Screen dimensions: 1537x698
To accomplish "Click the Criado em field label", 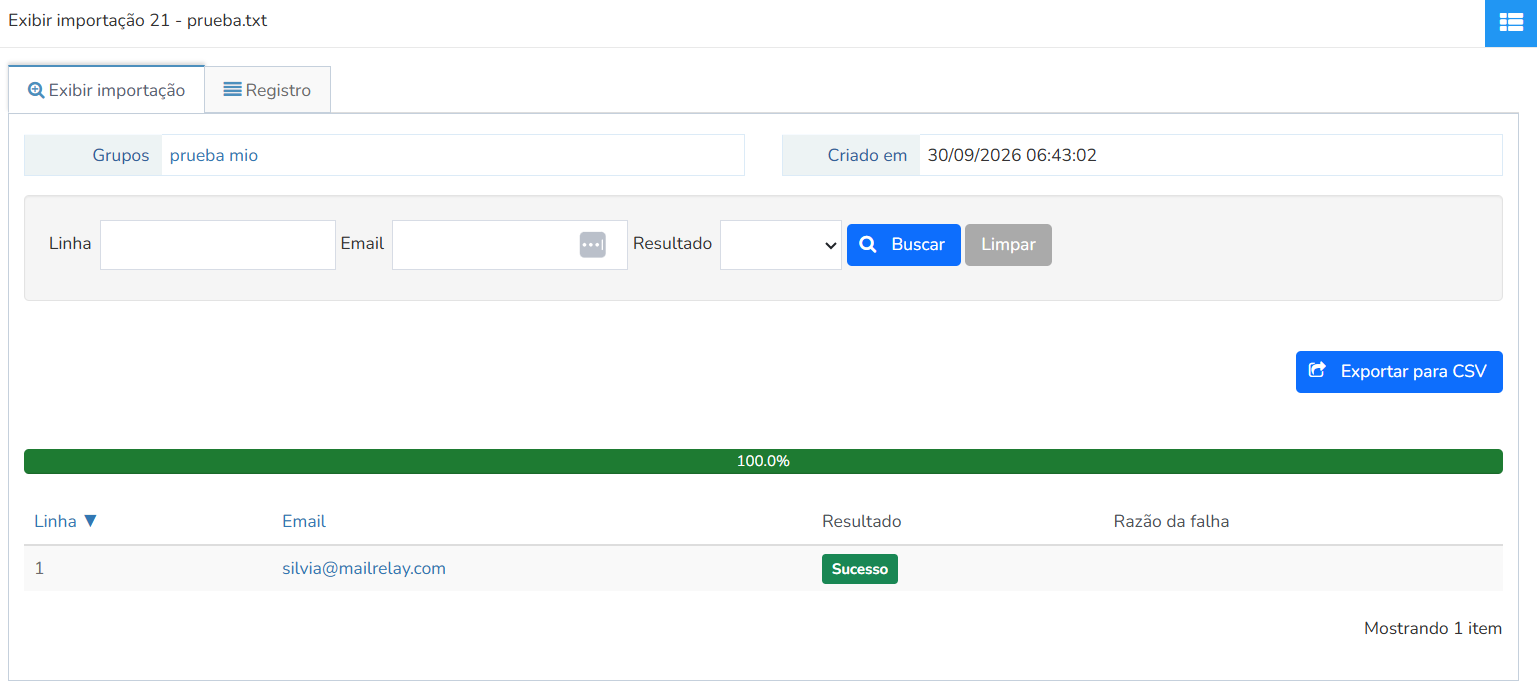I will (867, 155).
